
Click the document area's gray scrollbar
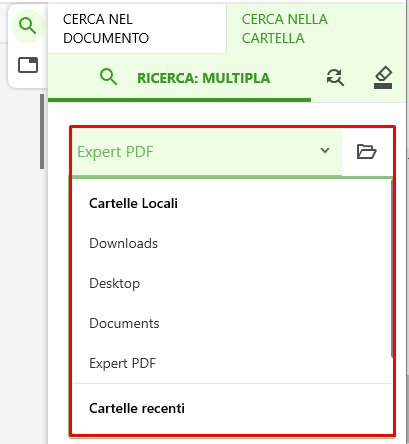pos(42,131)
